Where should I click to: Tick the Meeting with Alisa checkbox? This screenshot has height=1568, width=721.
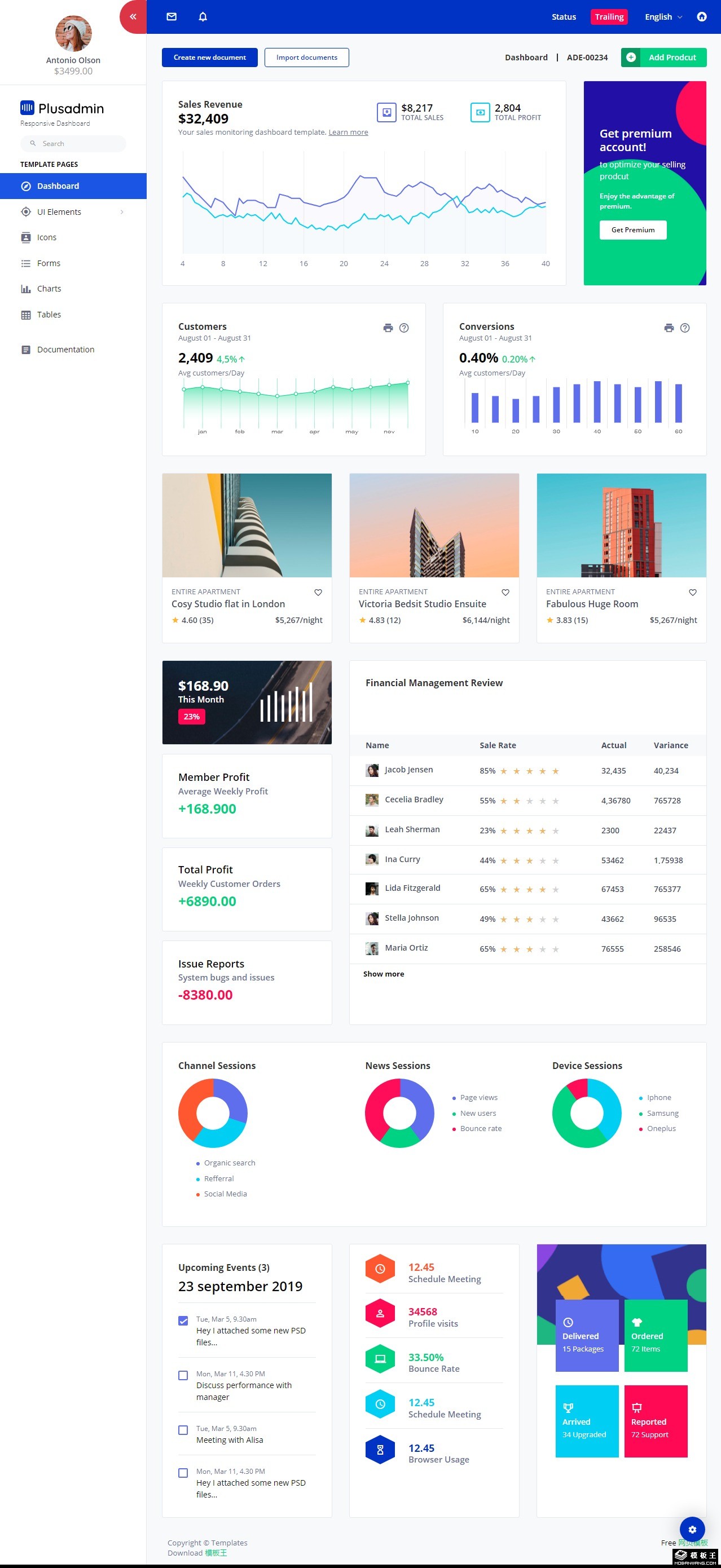pyautogui.click(x=183, y=1430)
